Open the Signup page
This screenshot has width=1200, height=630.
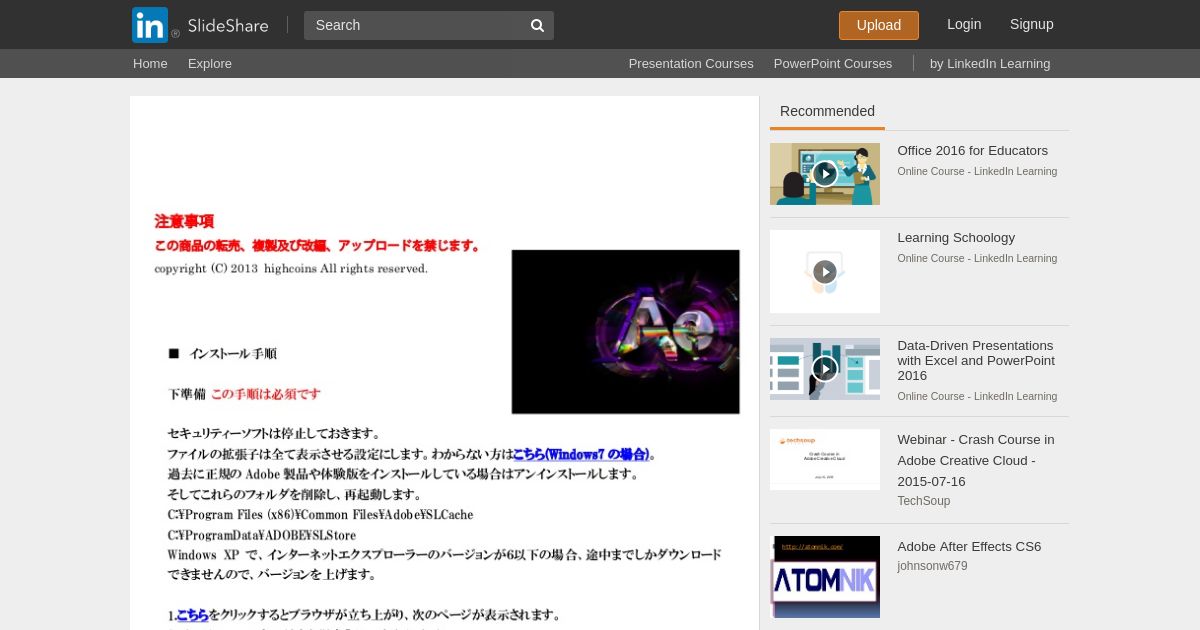tap(1032, 24)
